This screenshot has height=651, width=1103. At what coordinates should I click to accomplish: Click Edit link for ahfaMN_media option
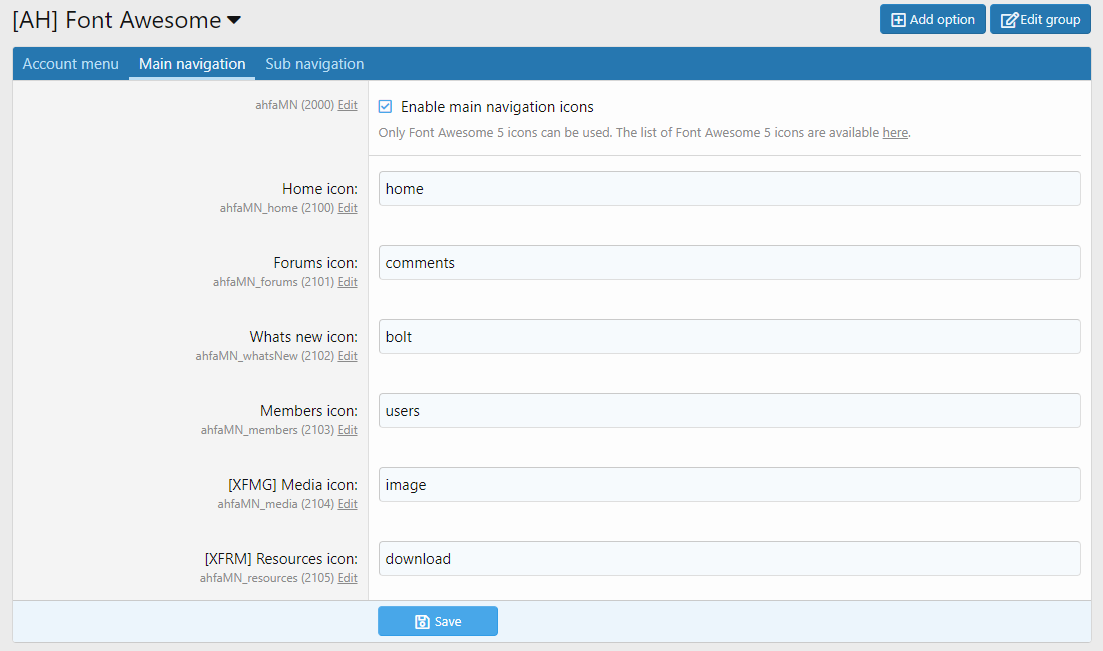348,503
